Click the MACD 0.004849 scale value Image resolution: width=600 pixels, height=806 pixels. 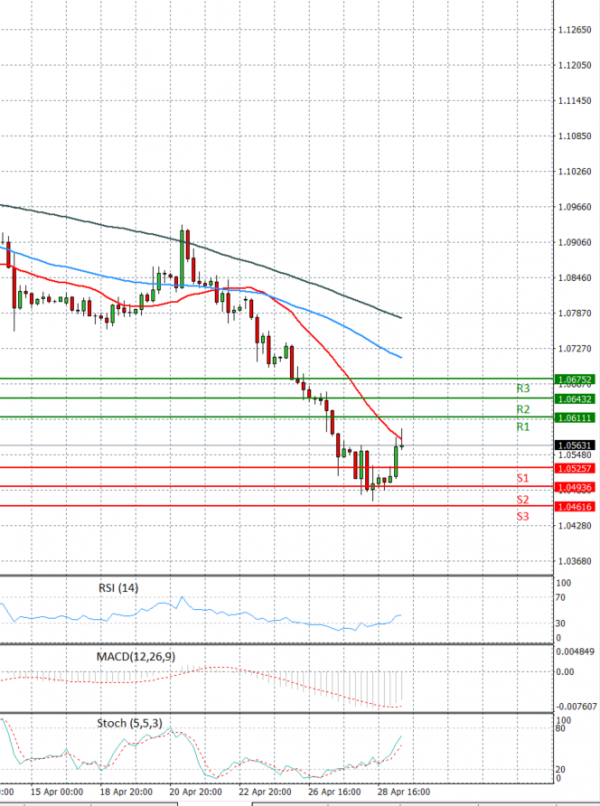click(x=577, y=652)
